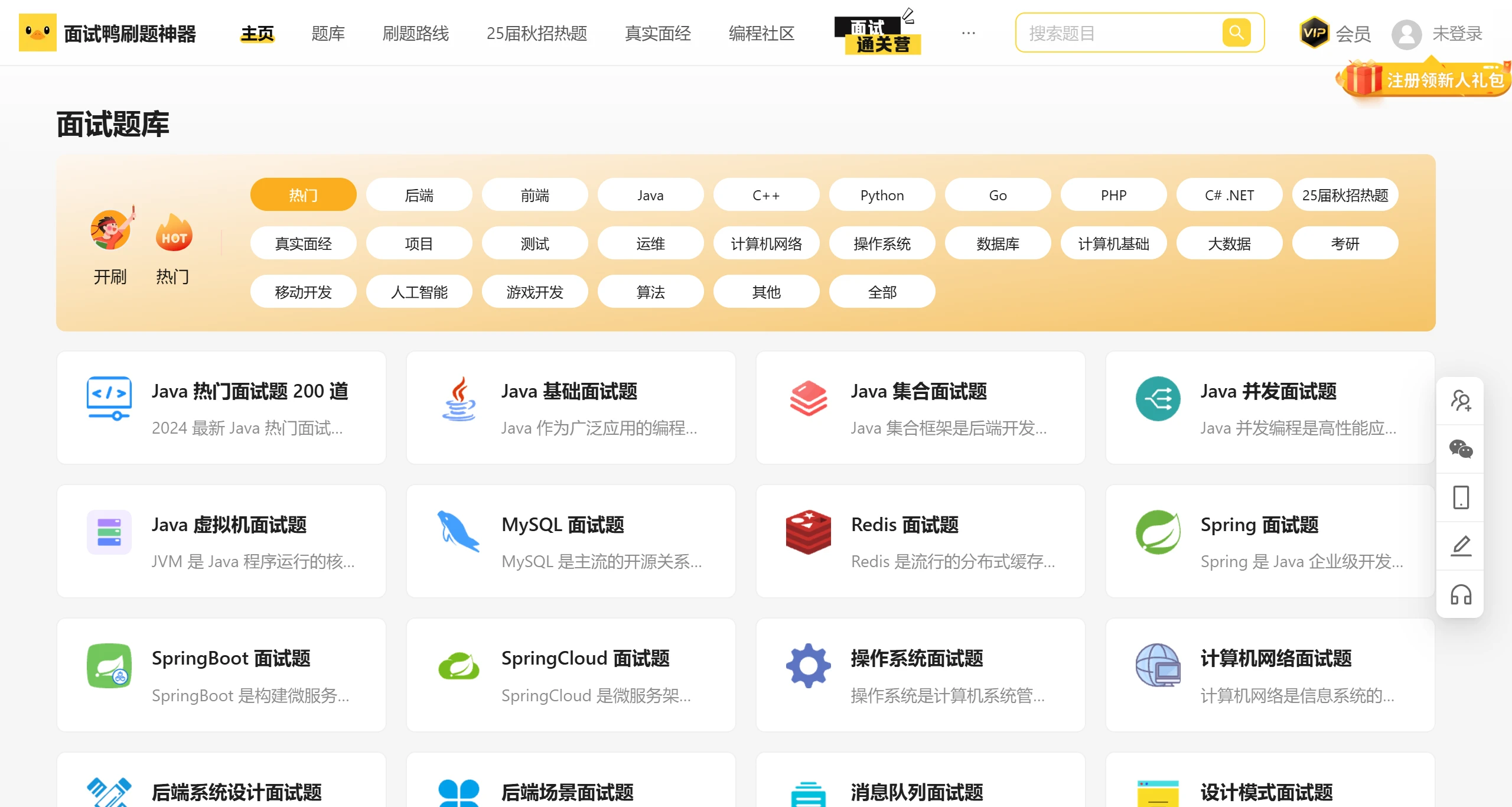
Task: Select the 运维 category pill
Action: pos(651,243)
